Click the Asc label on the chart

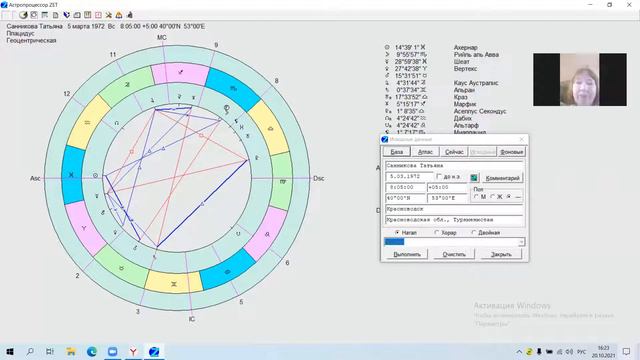click(x=35, y=178)
